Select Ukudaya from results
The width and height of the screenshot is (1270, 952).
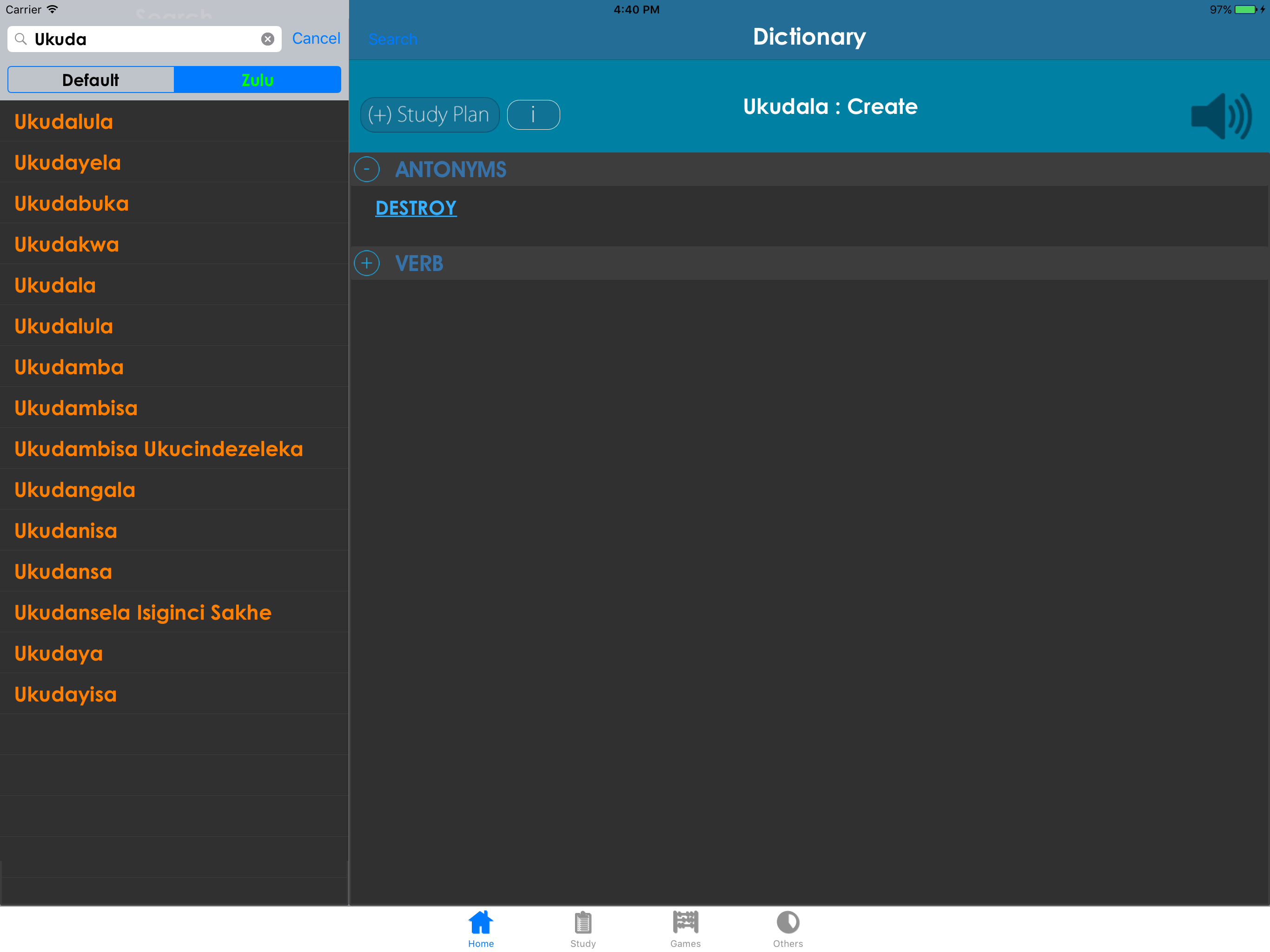coord(174,653)
